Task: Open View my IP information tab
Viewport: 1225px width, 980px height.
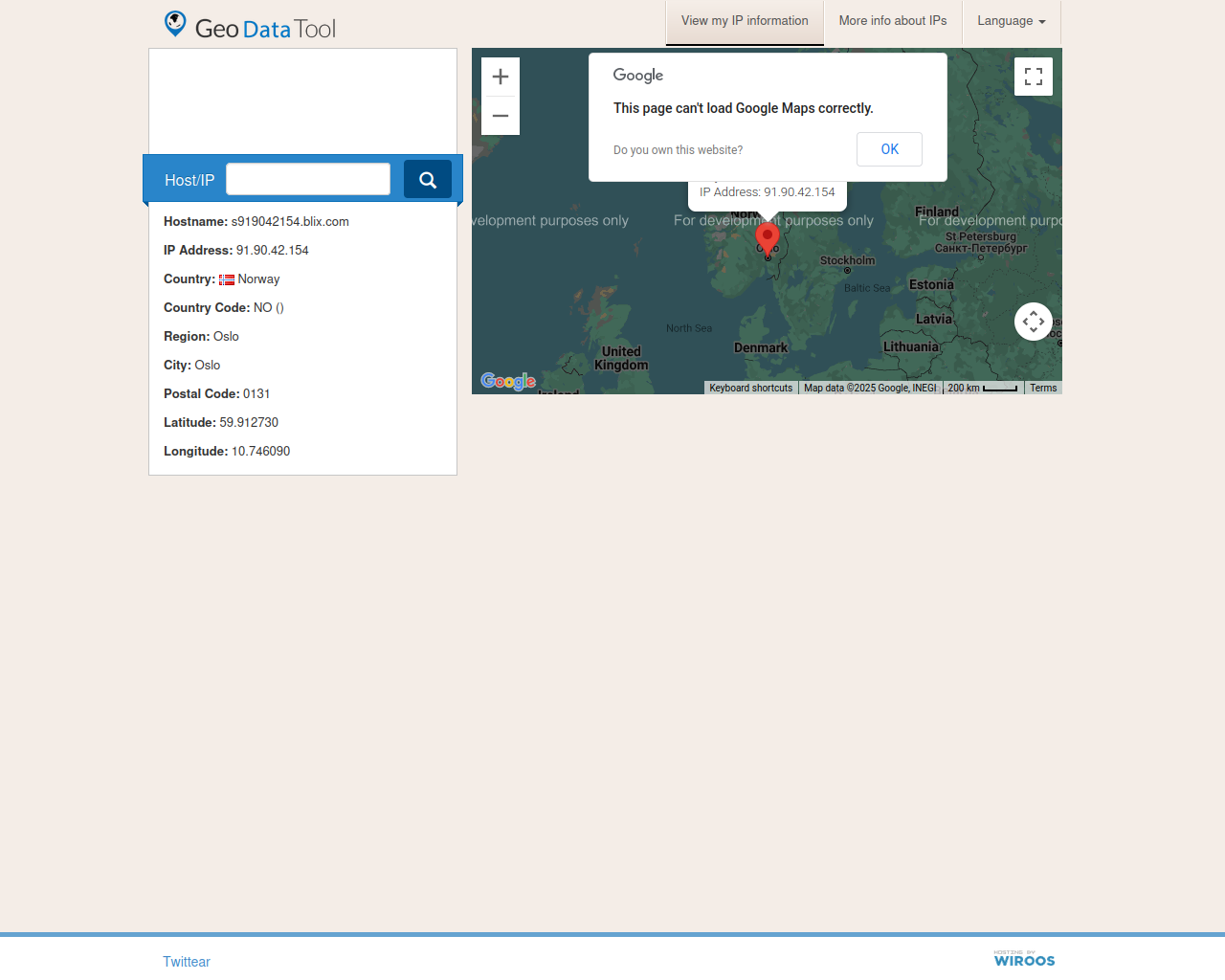Action: pos(745,21)
